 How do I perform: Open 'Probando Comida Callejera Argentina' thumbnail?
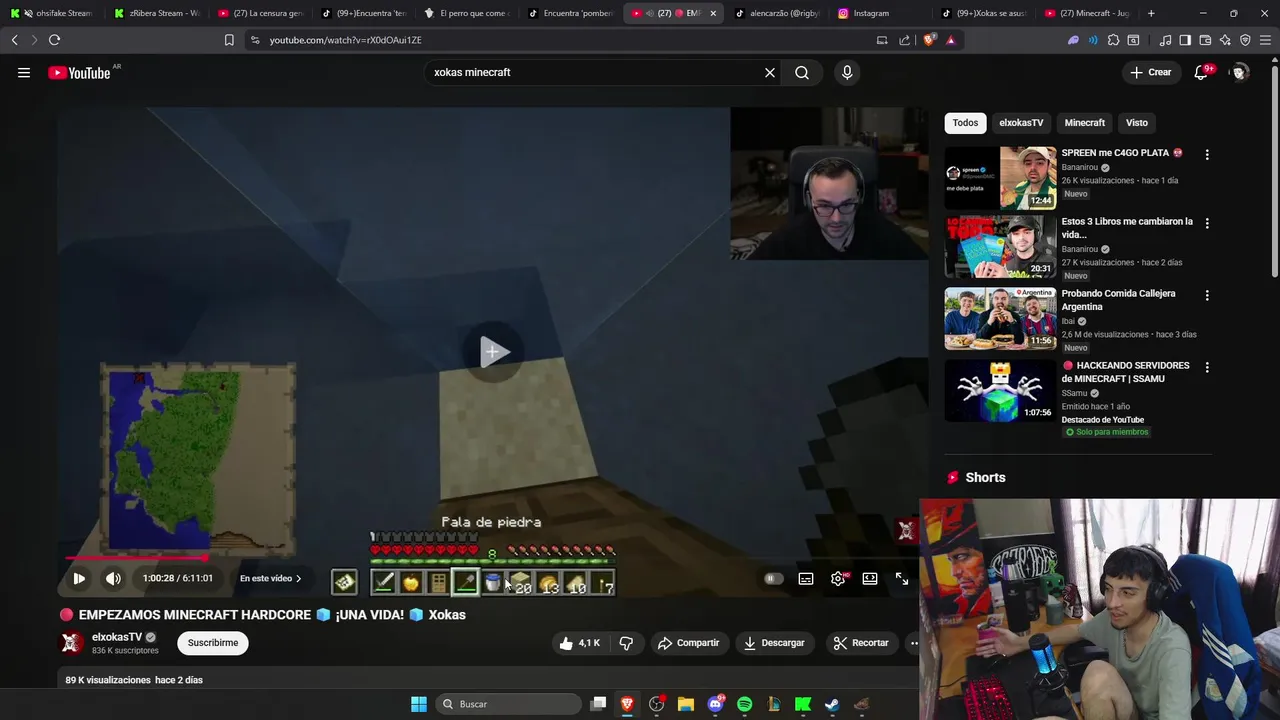click(x=1000, y=319)
